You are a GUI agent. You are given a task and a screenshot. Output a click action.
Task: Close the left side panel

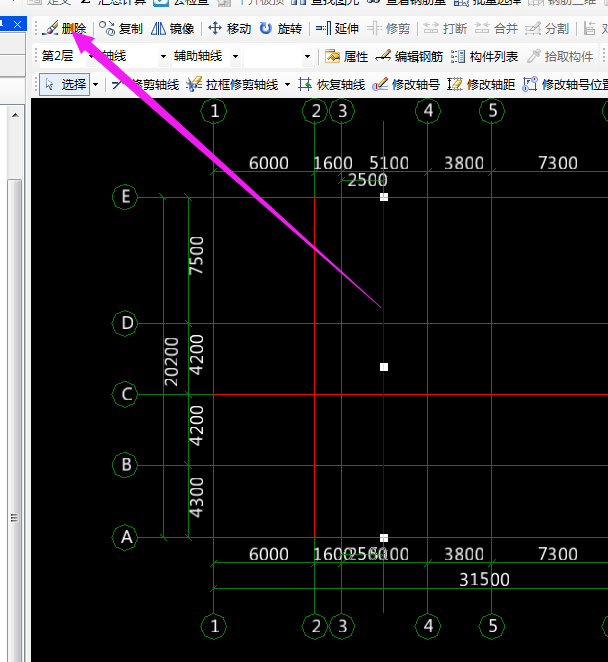(x=17, y=24)
